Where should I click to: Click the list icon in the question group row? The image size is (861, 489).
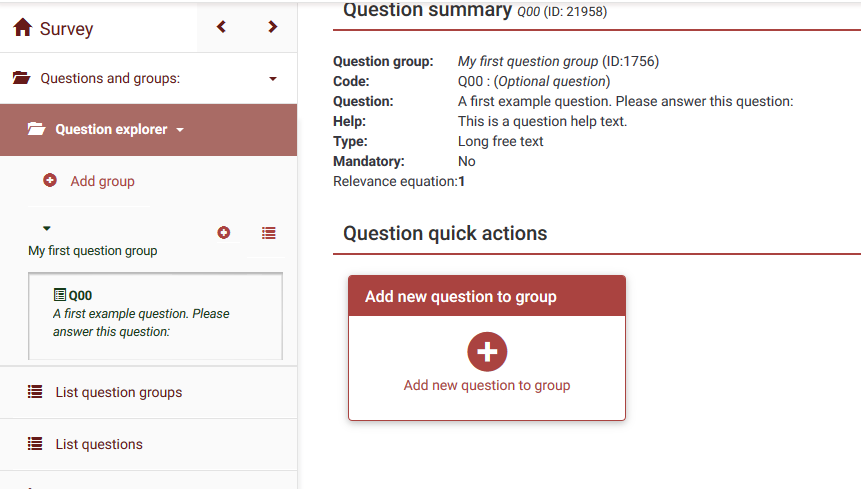(268, 232)
